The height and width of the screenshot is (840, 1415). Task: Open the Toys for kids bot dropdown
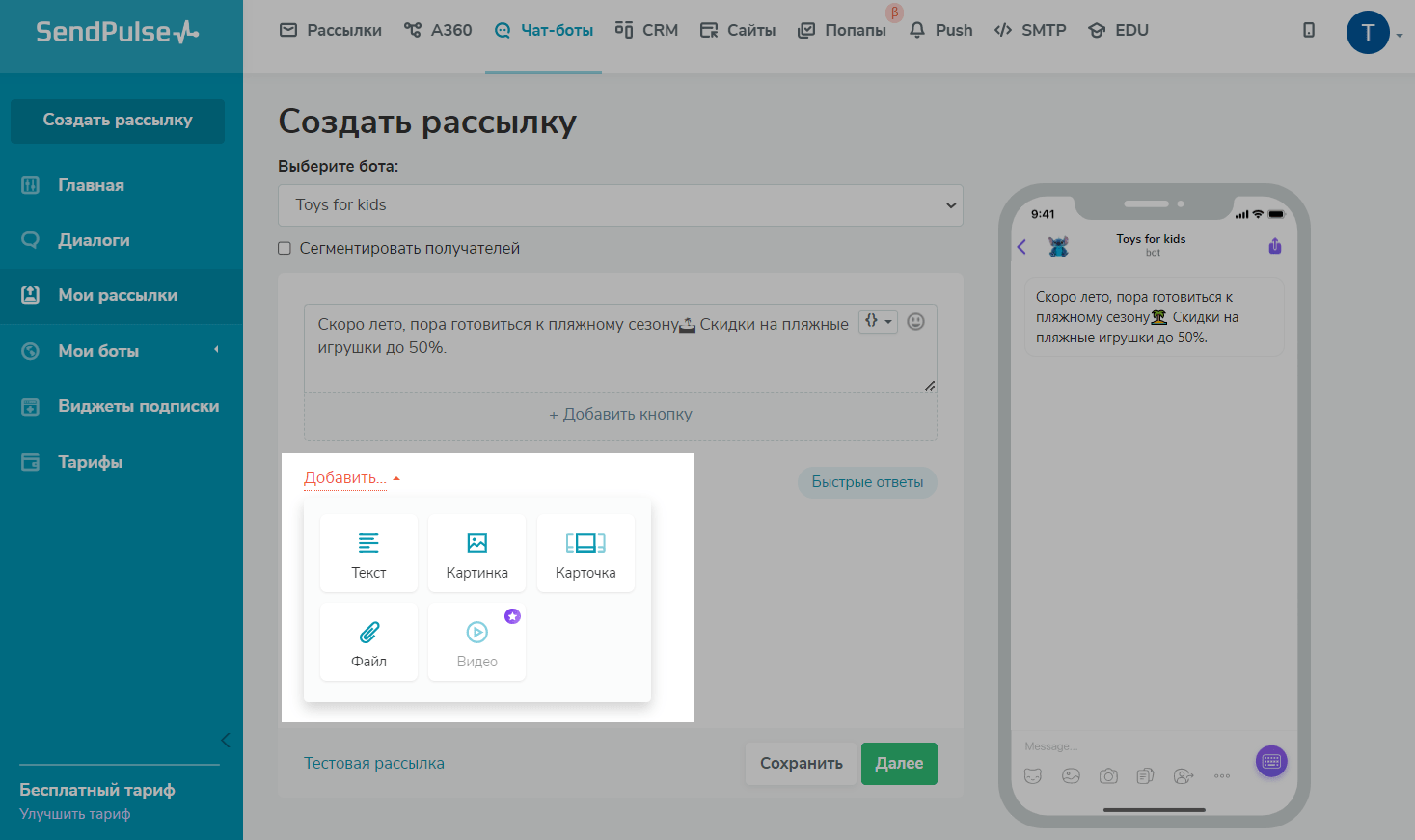tap(620, 205)
